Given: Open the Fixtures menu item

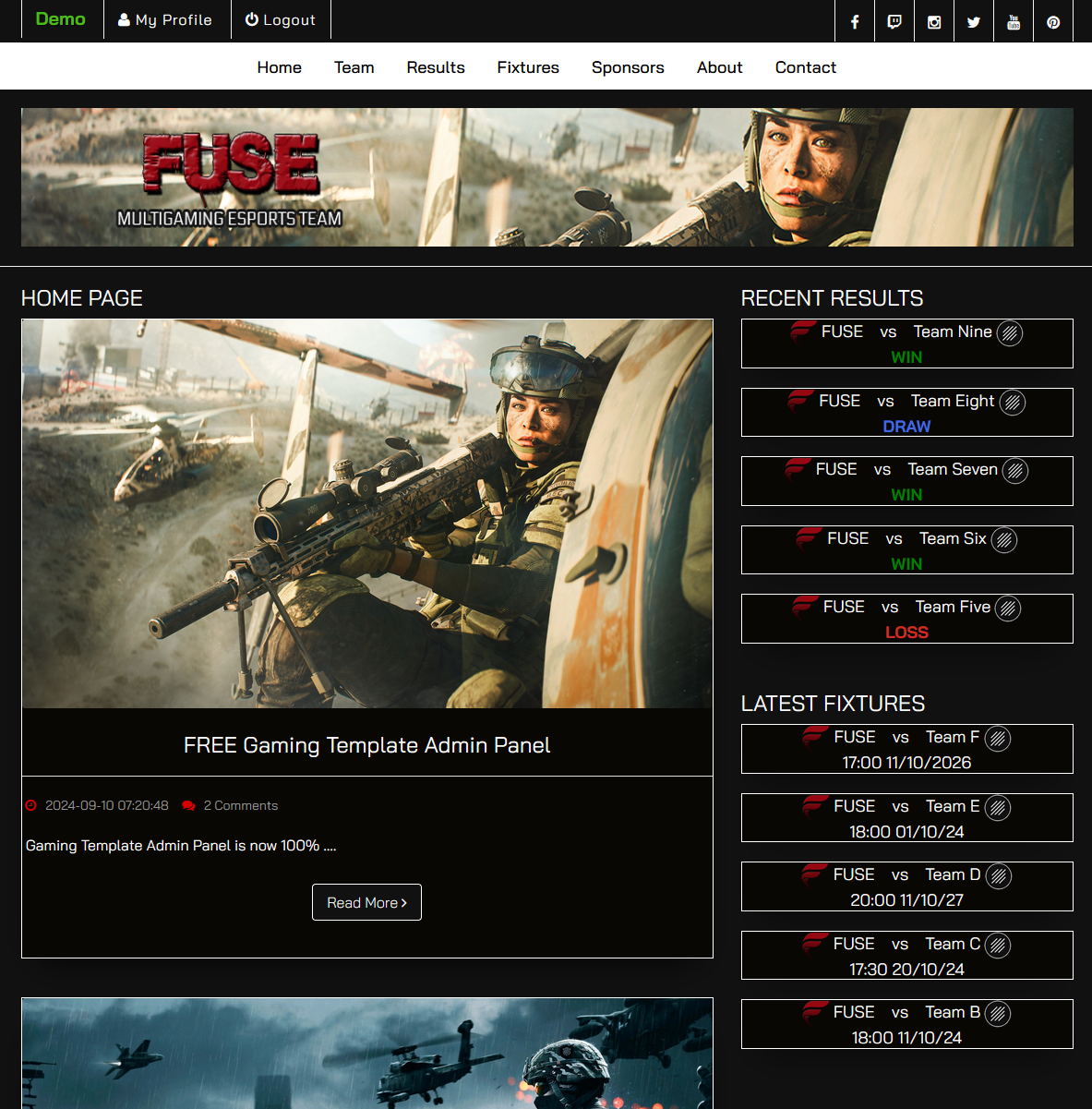Looking at the screenshot, I should (x=528, y=67).
